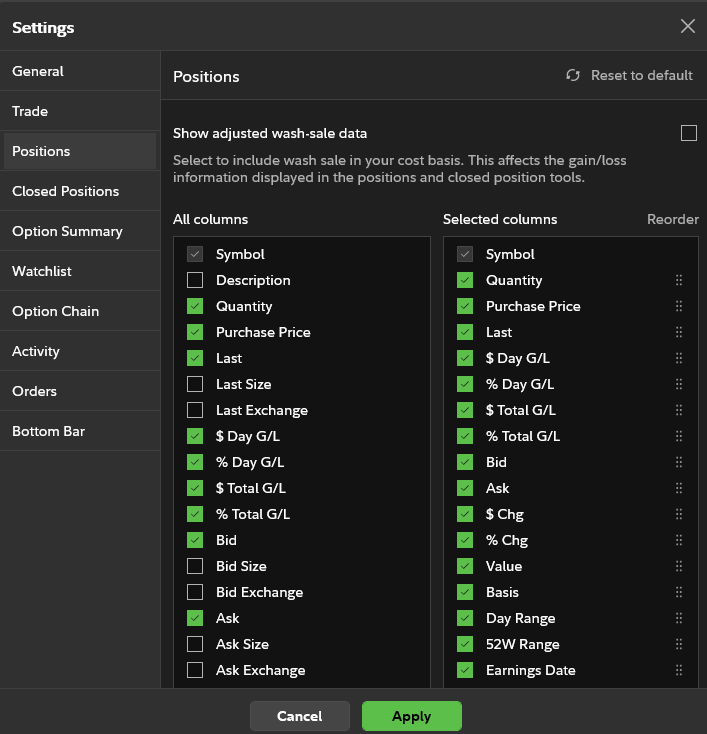Grab the drag handle beside Quantity
The image size is (707, 734).
pyautogui.click(x=679, y=281)
